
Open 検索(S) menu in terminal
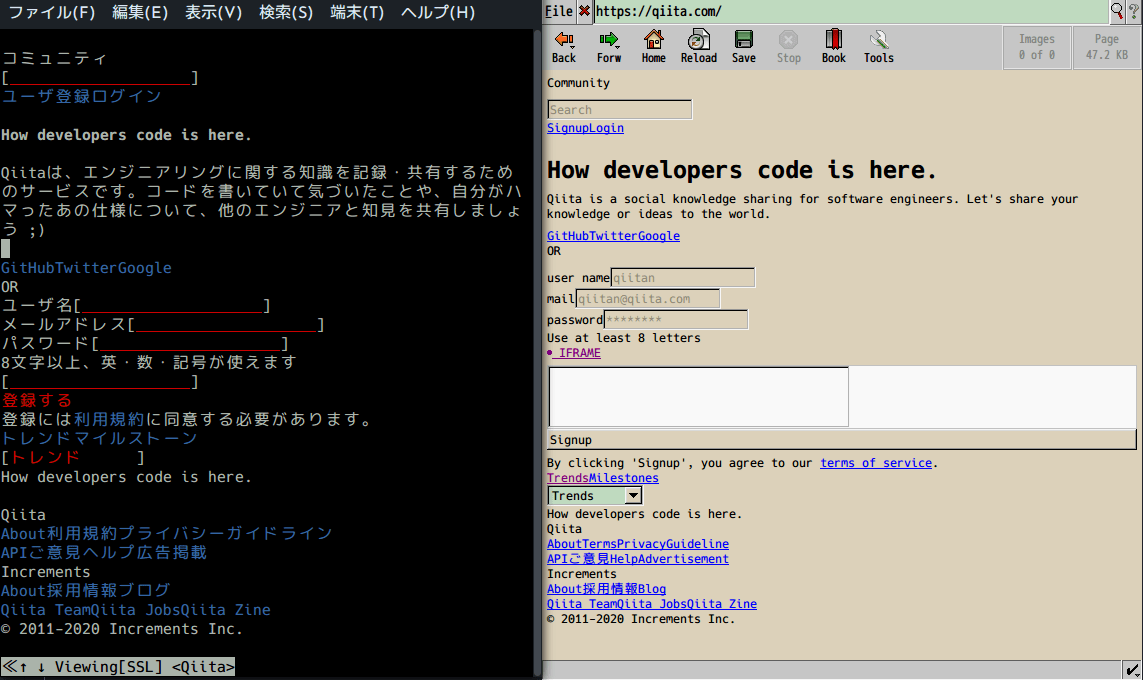[x=286, y=12]
